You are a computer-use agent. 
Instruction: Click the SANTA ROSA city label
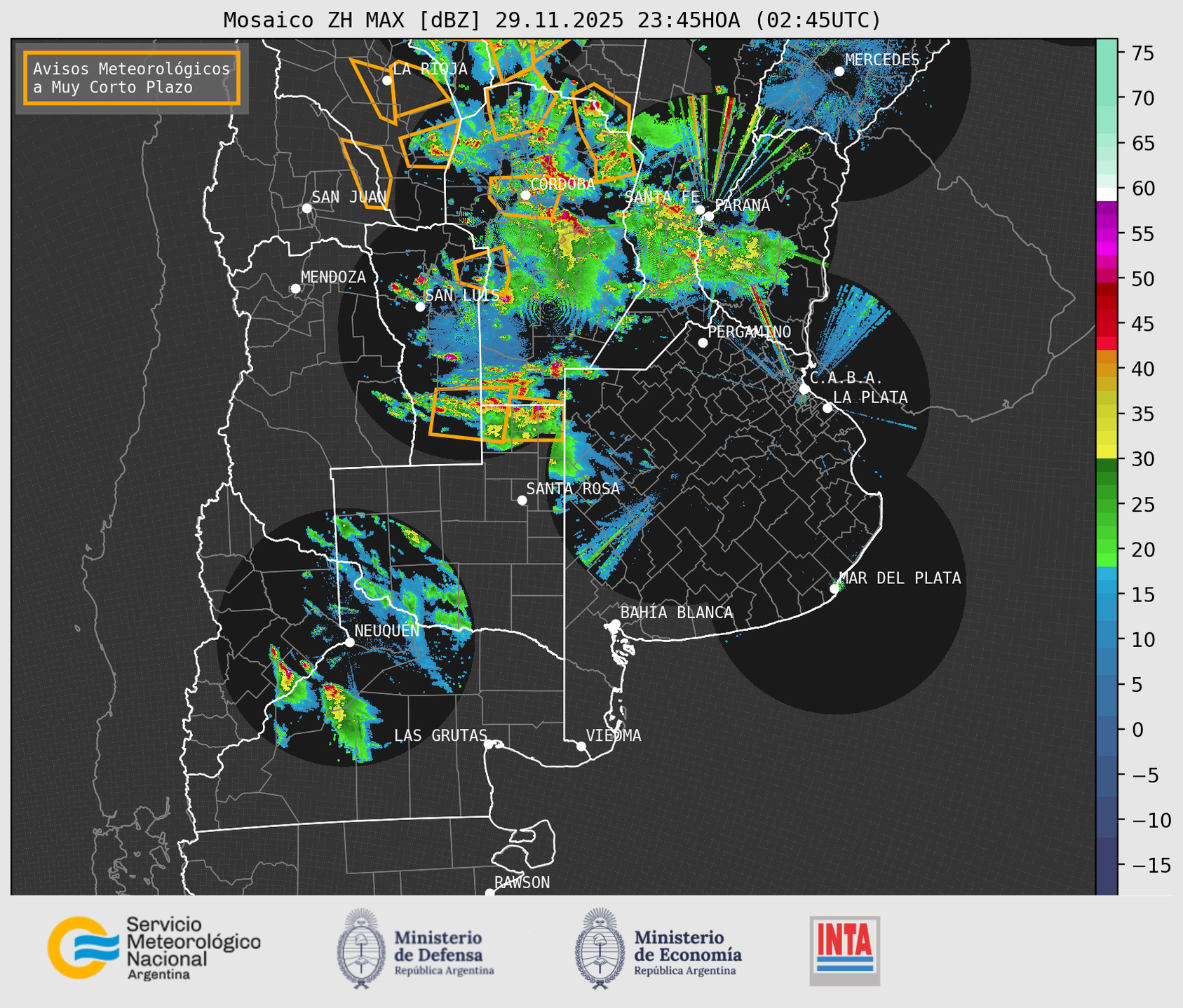pos(573,489)
